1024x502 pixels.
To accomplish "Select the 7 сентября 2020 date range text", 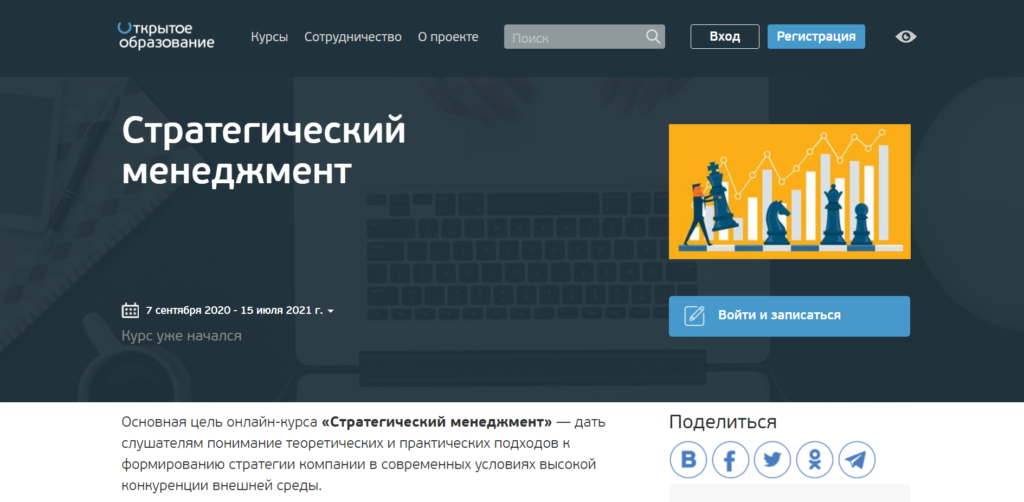I will 234,311.
